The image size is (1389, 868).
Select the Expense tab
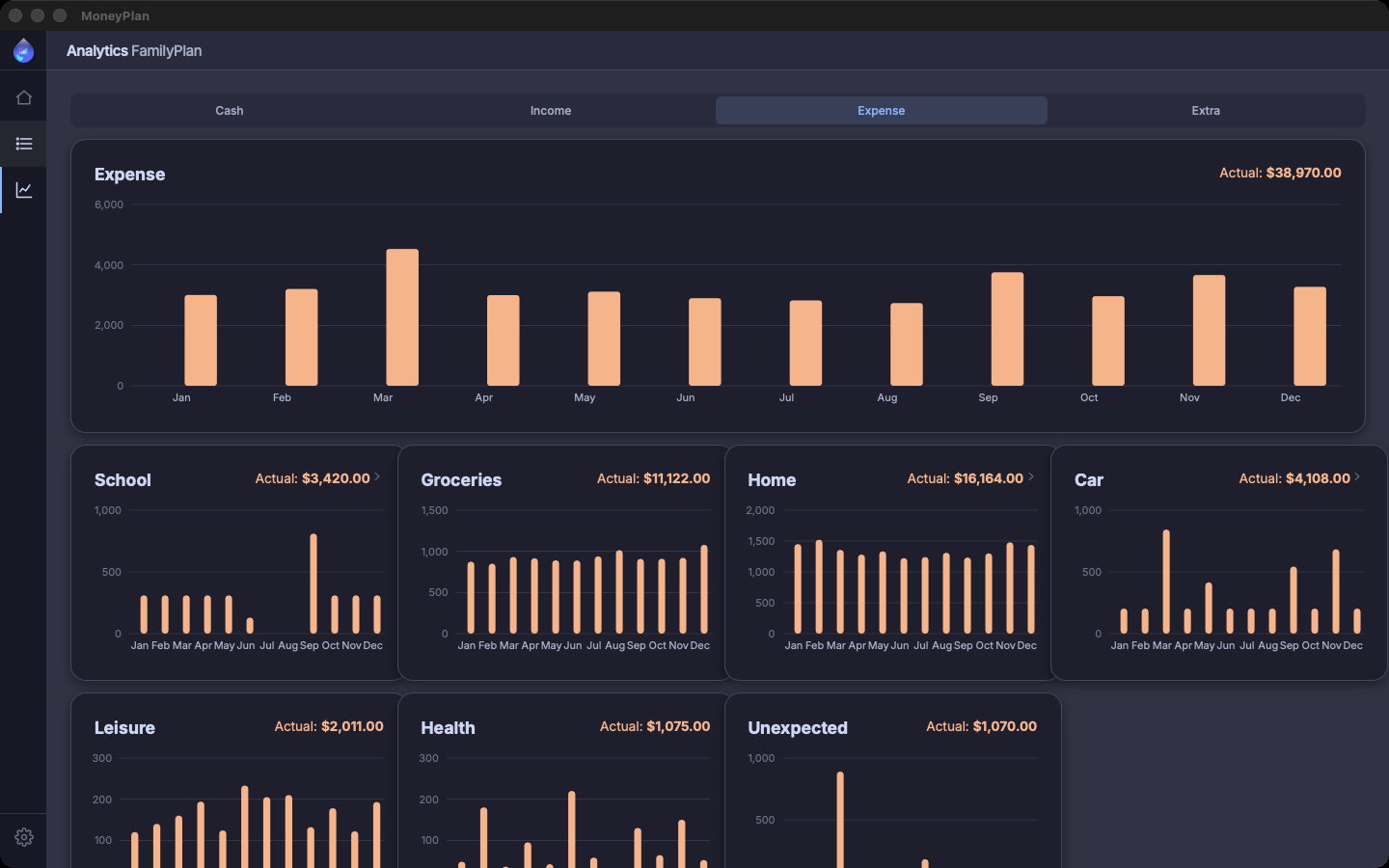click(882, 111)
